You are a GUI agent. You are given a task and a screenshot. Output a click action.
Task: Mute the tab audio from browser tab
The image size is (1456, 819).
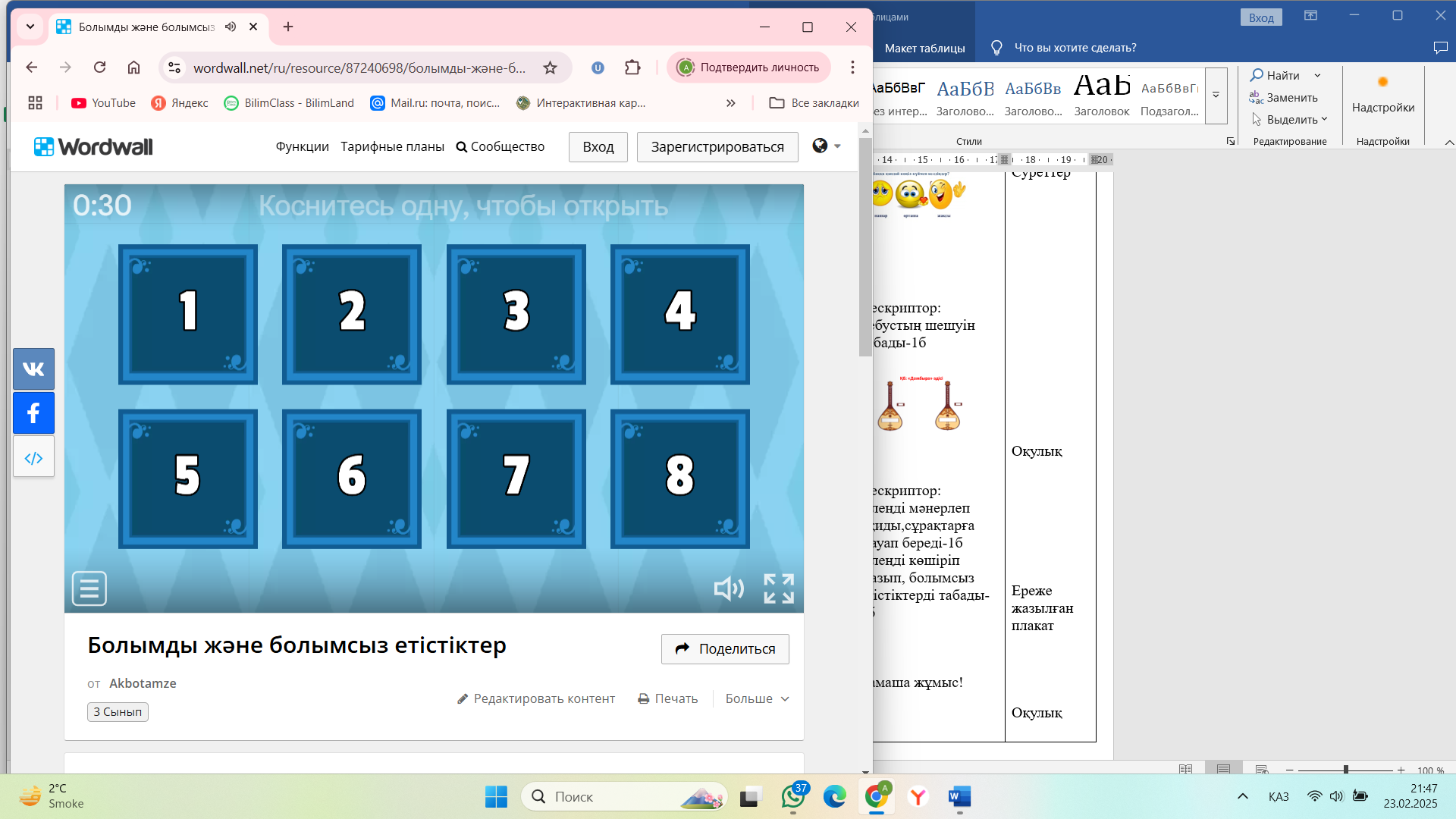tap(231, 27)
